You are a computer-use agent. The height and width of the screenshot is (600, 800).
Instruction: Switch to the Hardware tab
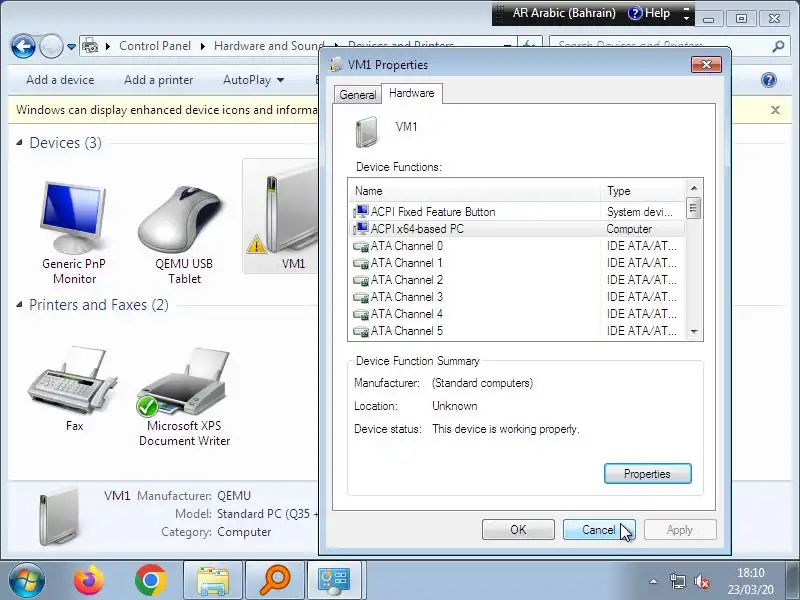pos(412,93)
